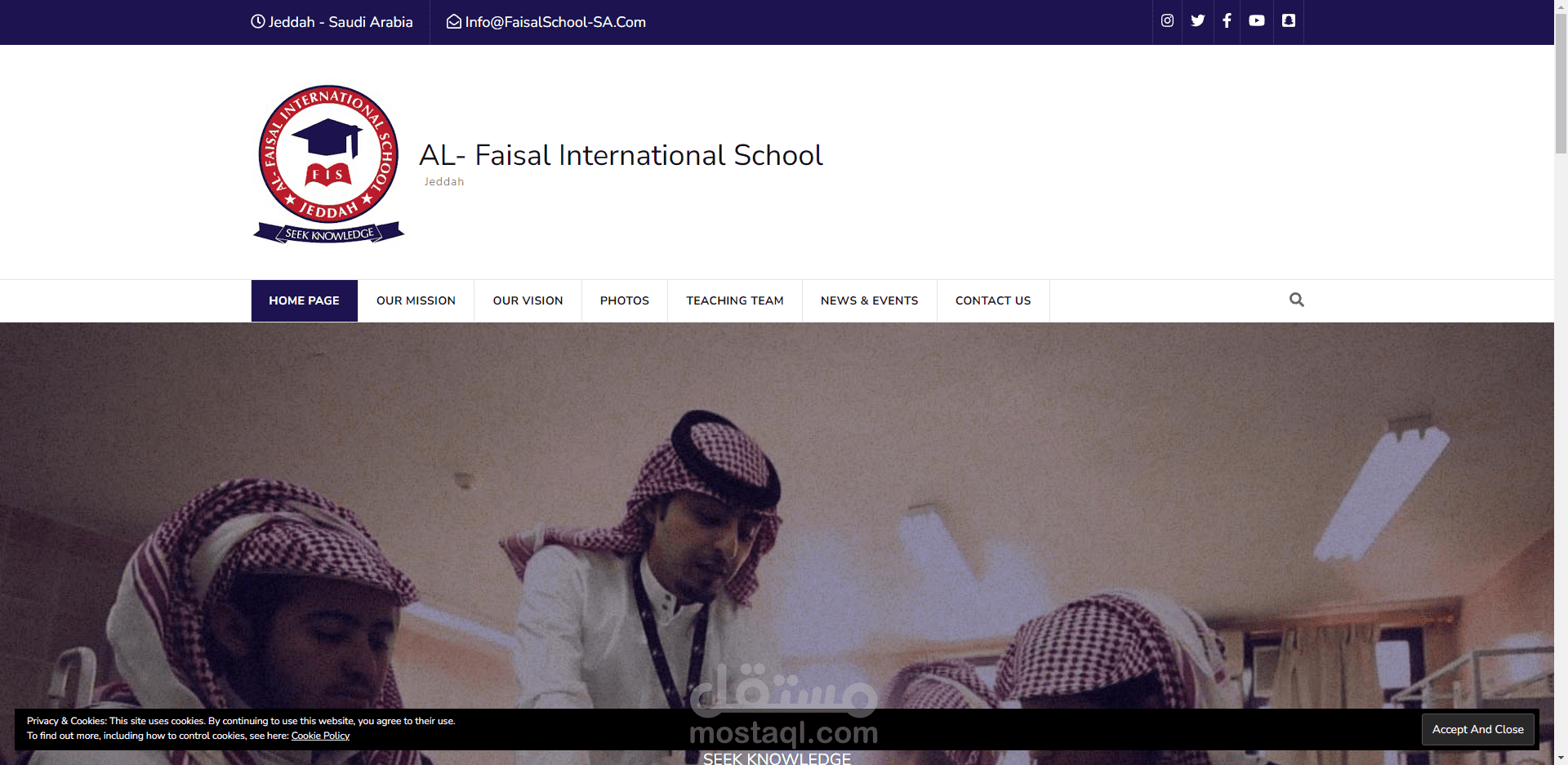Open the Instagram social icon

coord(1167,21)
